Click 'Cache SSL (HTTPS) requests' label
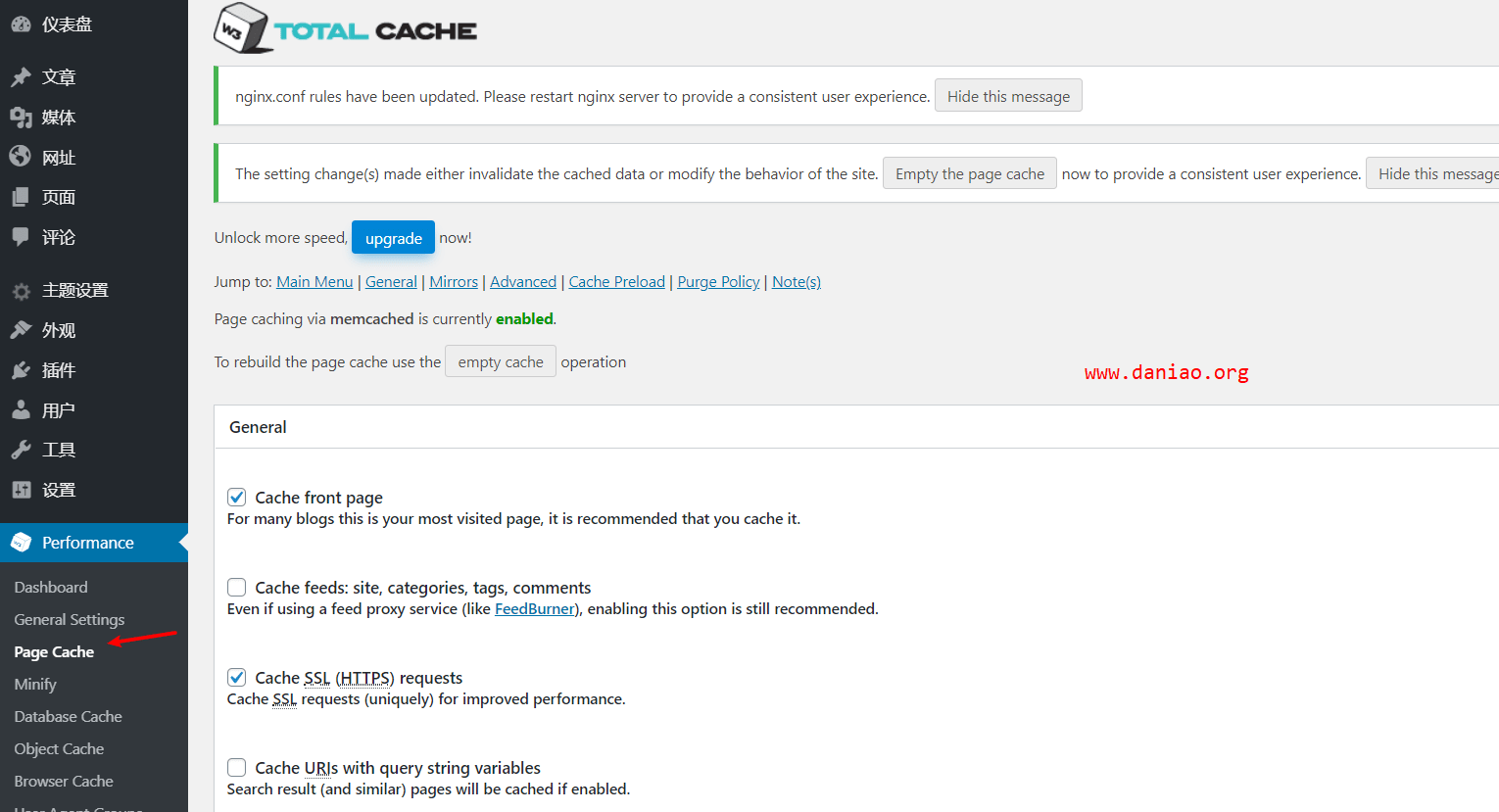The height and width of the screenshot is (812, 1499). pyautogui.click(x=359, y=678)
